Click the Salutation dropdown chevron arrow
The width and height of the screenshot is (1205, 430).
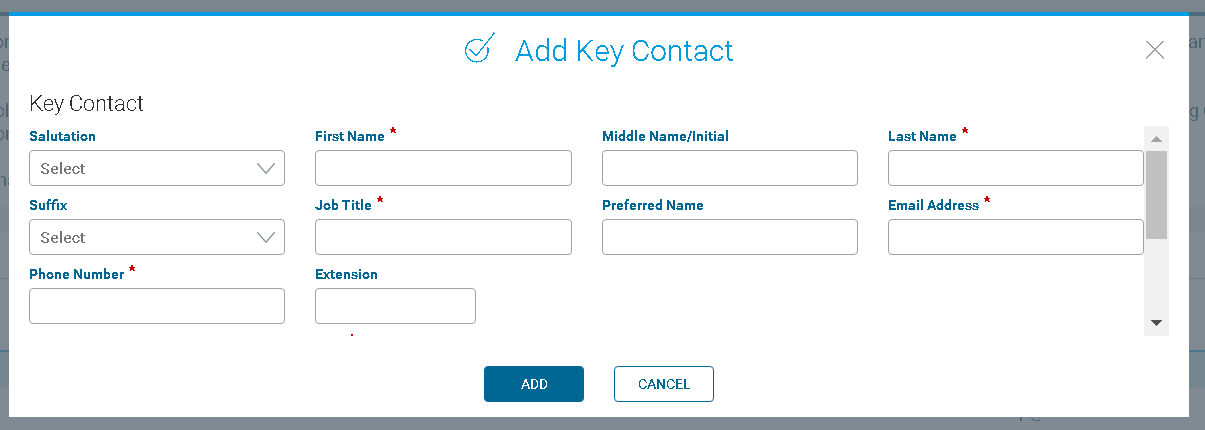(x=266, y=168)
